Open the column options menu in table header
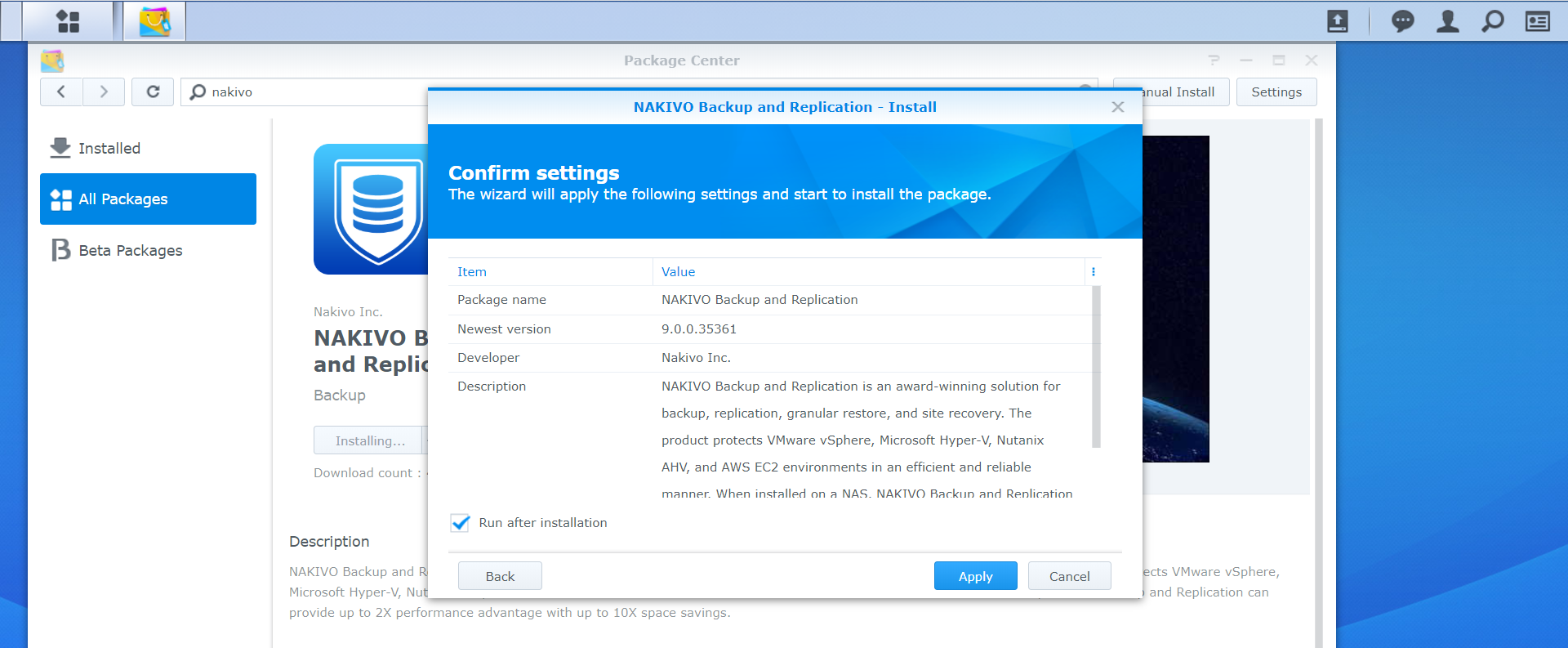This screenshot has width=1568, height=648. (x=1093, y=272)
